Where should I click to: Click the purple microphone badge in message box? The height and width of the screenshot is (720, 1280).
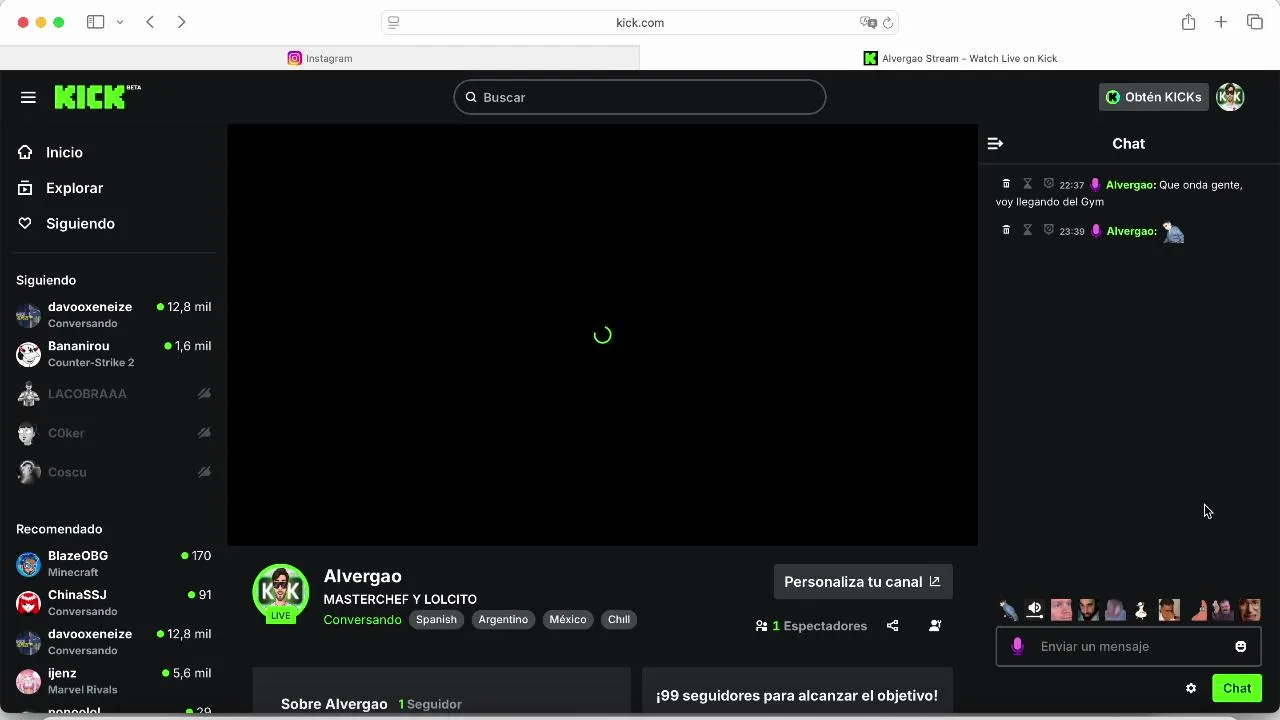coord(1018,647)
